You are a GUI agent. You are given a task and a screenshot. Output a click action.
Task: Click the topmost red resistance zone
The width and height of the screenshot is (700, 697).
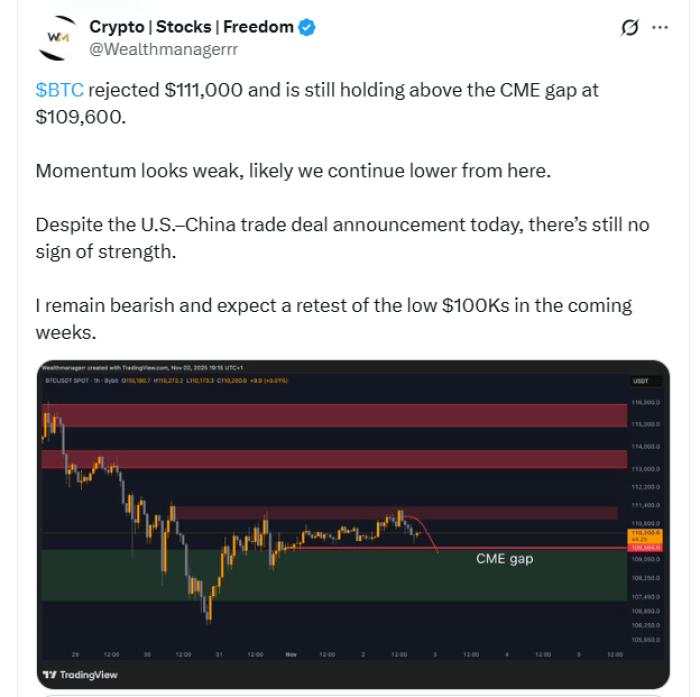coord(330,414)
